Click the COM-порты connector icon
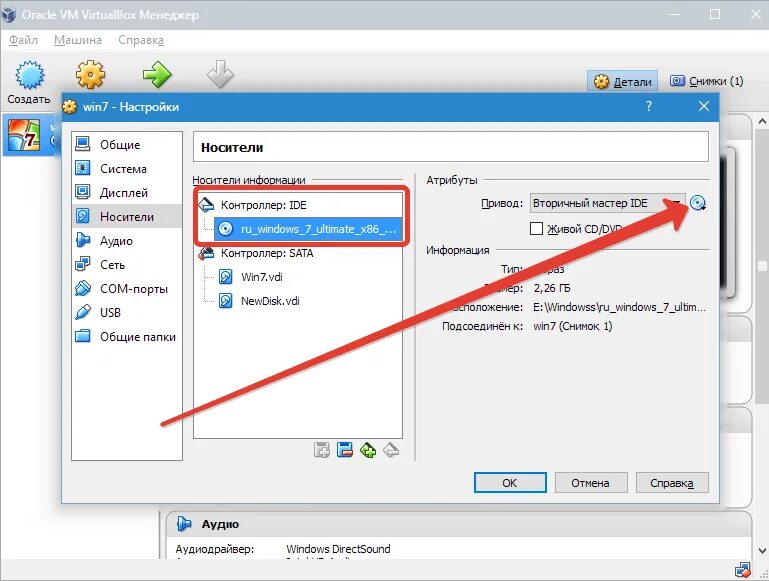 [x=83, y=288]
